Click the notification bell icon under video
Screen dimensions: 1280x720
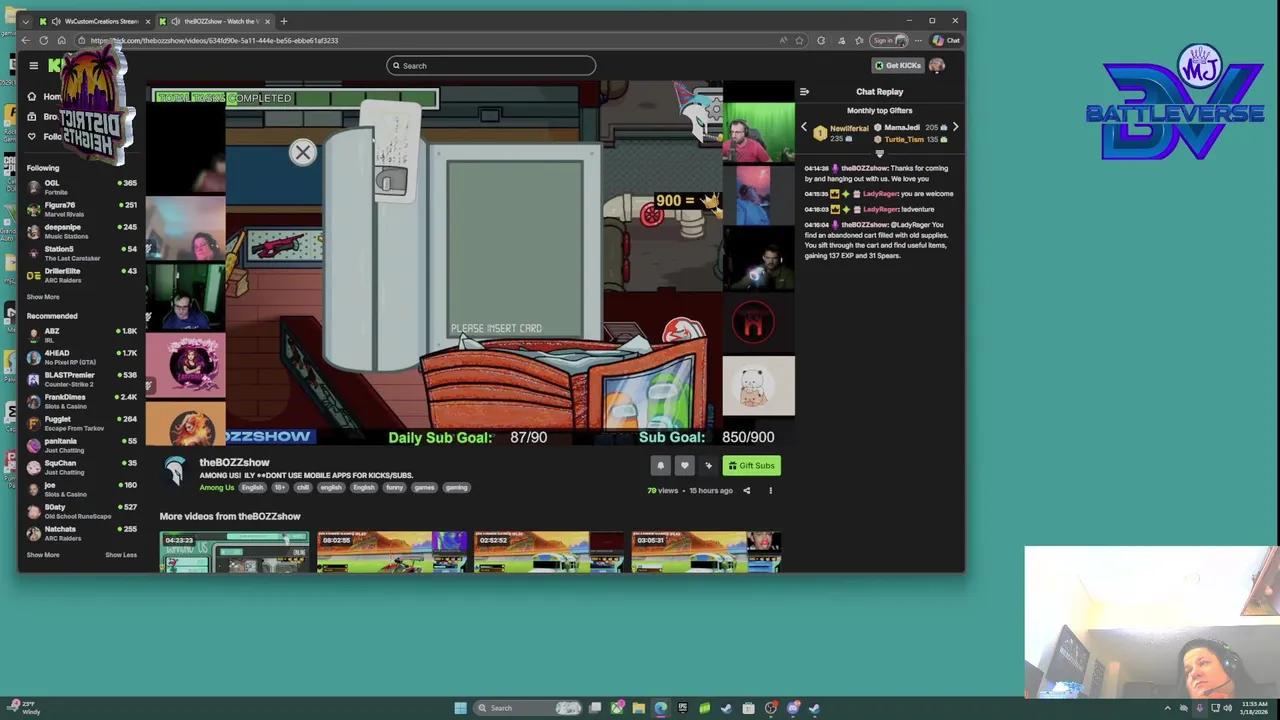[660, 465]
